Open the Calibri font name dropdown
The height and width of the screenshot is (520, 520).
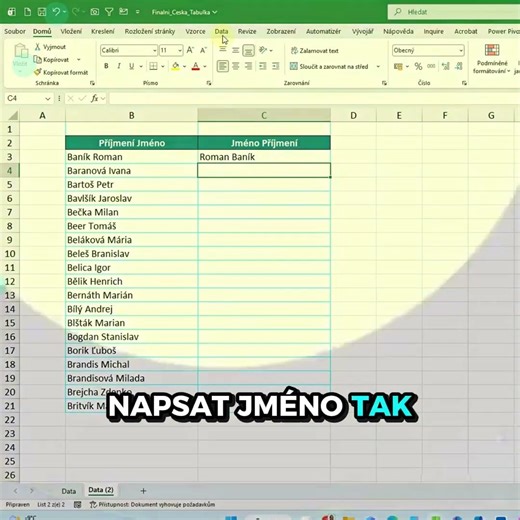(155, 51)
